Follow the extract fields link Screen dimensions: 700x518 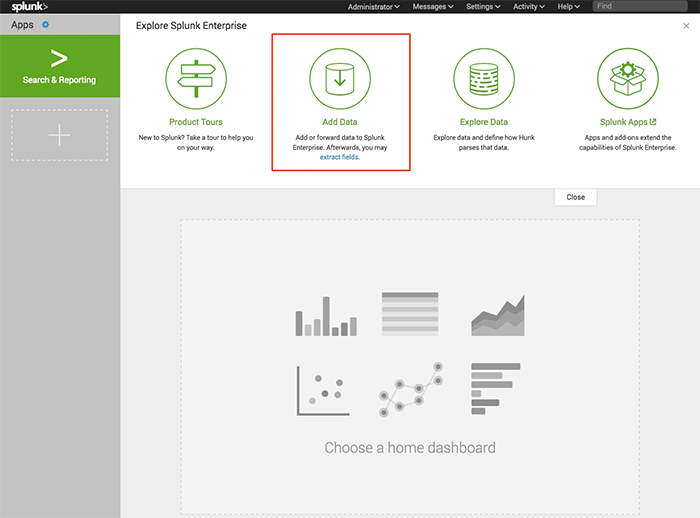coord(339,158)
